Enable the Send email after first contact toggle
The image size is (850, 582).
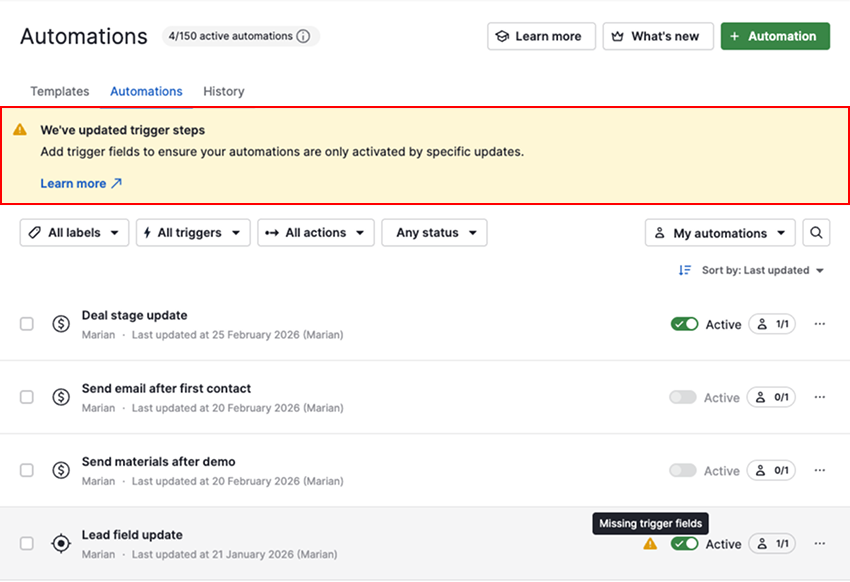683,397
